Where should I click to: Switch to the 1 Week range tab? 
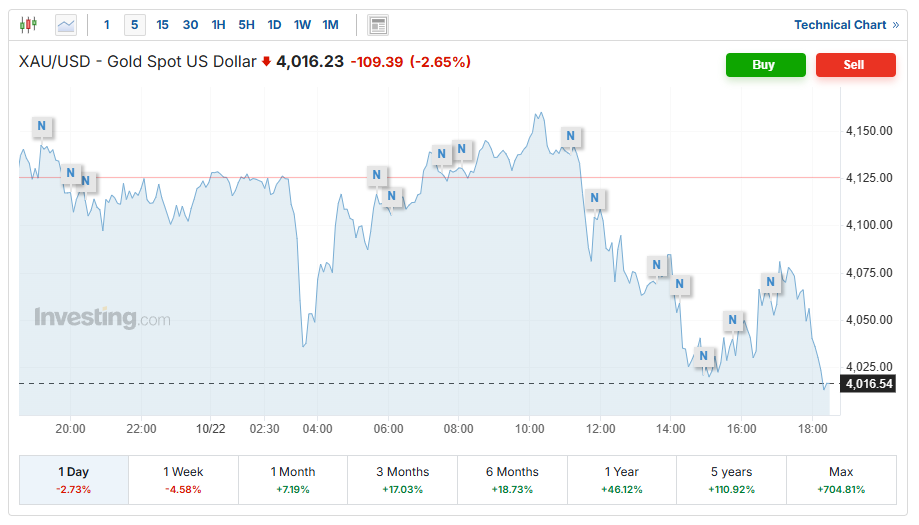183,480
